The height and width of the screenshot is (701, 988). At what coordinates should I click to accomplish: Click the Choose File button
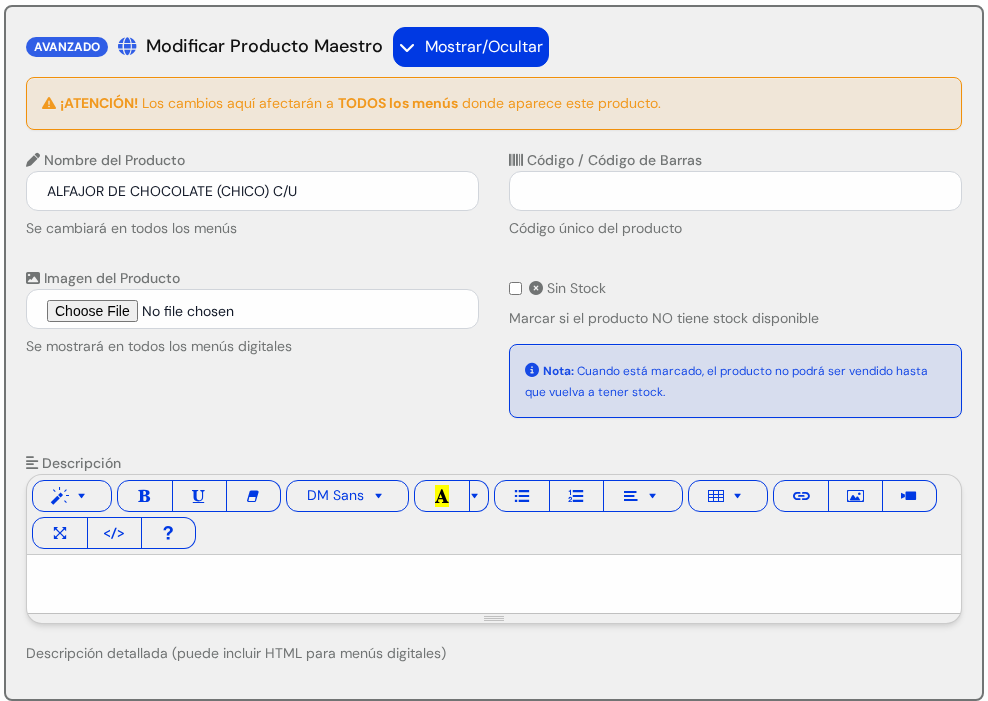point(92,311)
